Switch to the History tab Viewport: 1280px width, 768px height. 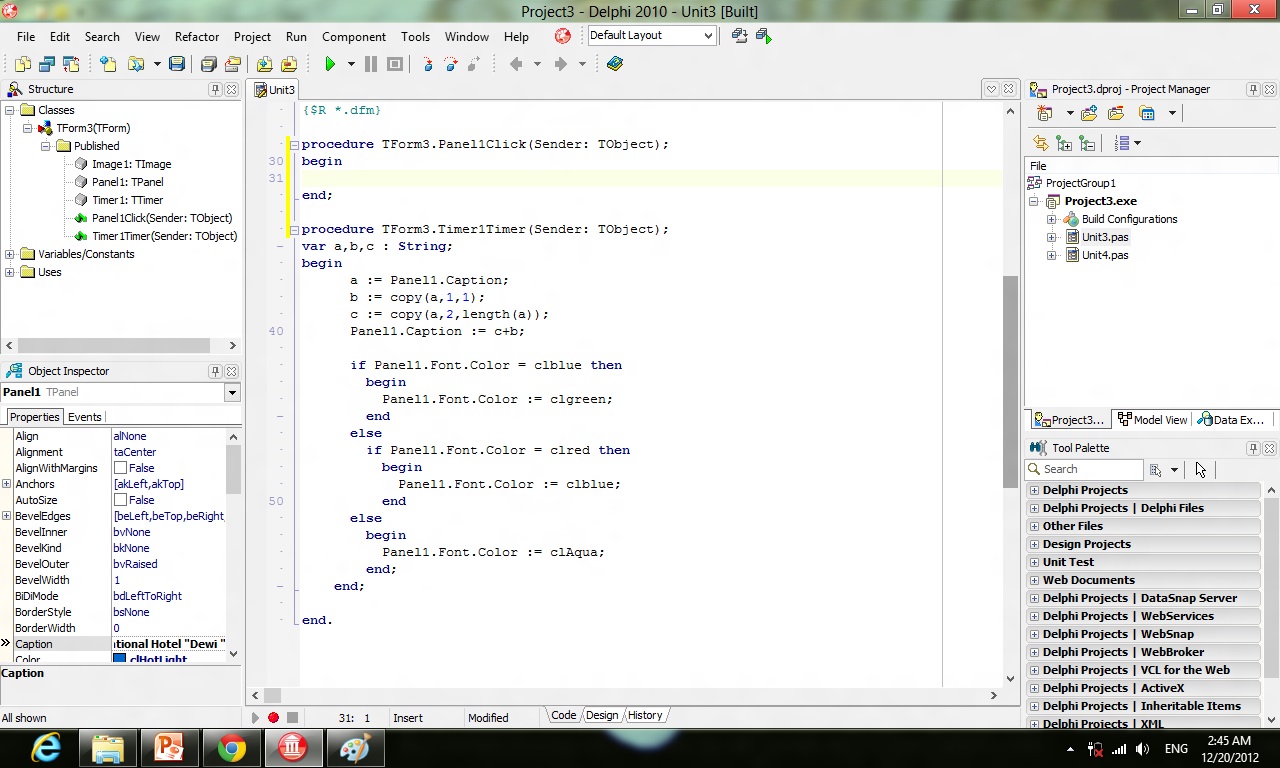[x=645, y=715]
